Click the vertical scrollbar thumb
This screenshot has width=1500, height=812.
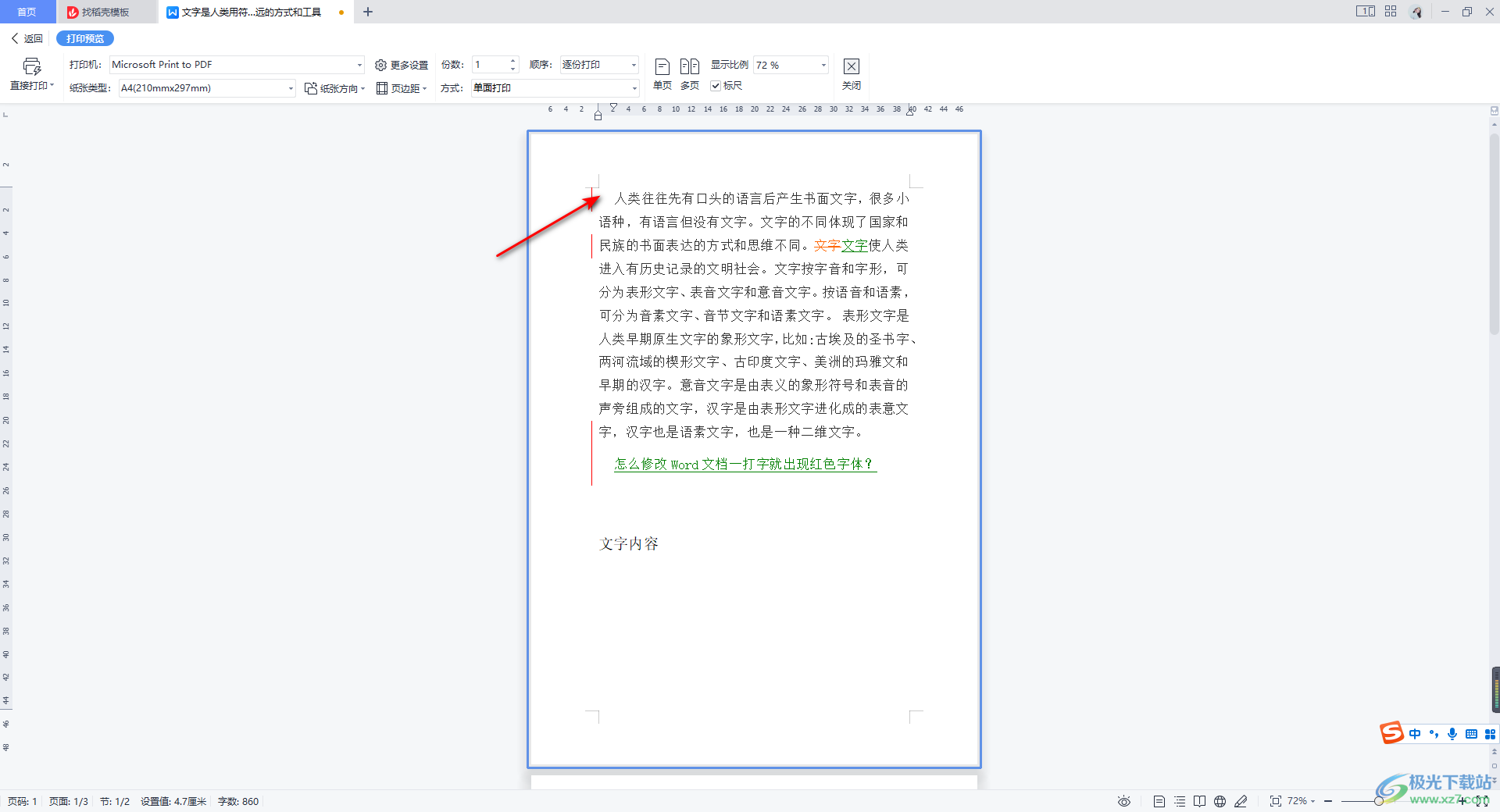click(x=1495, y=234)
